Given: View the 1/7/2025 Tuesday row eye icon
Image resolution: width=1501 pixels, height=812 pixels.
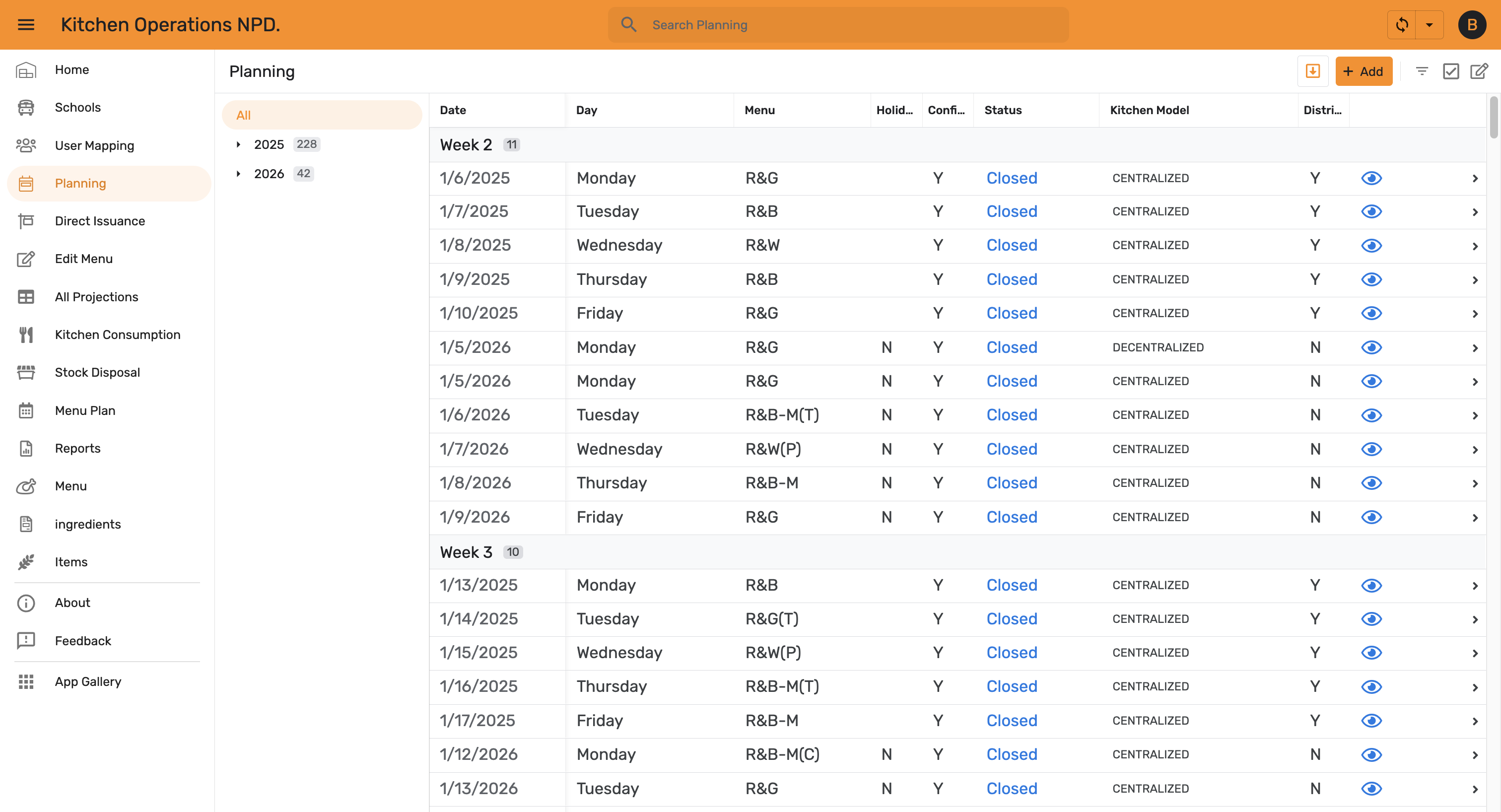Looking at the screenshot, I should click(x=1371, y=211).
